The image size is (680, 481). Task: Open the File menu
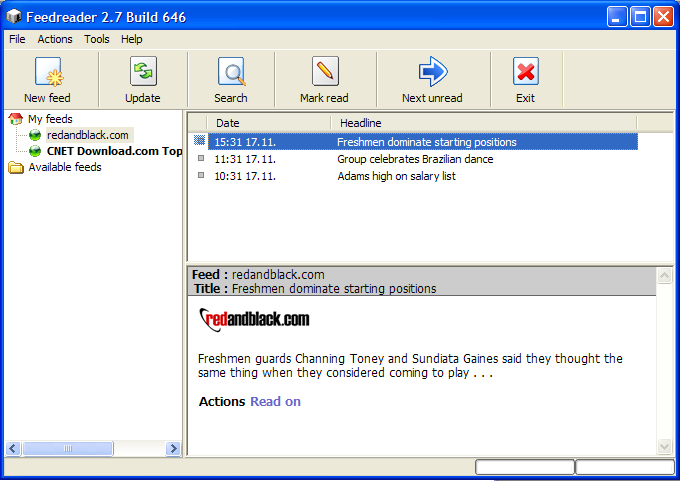tap(17, 39)
